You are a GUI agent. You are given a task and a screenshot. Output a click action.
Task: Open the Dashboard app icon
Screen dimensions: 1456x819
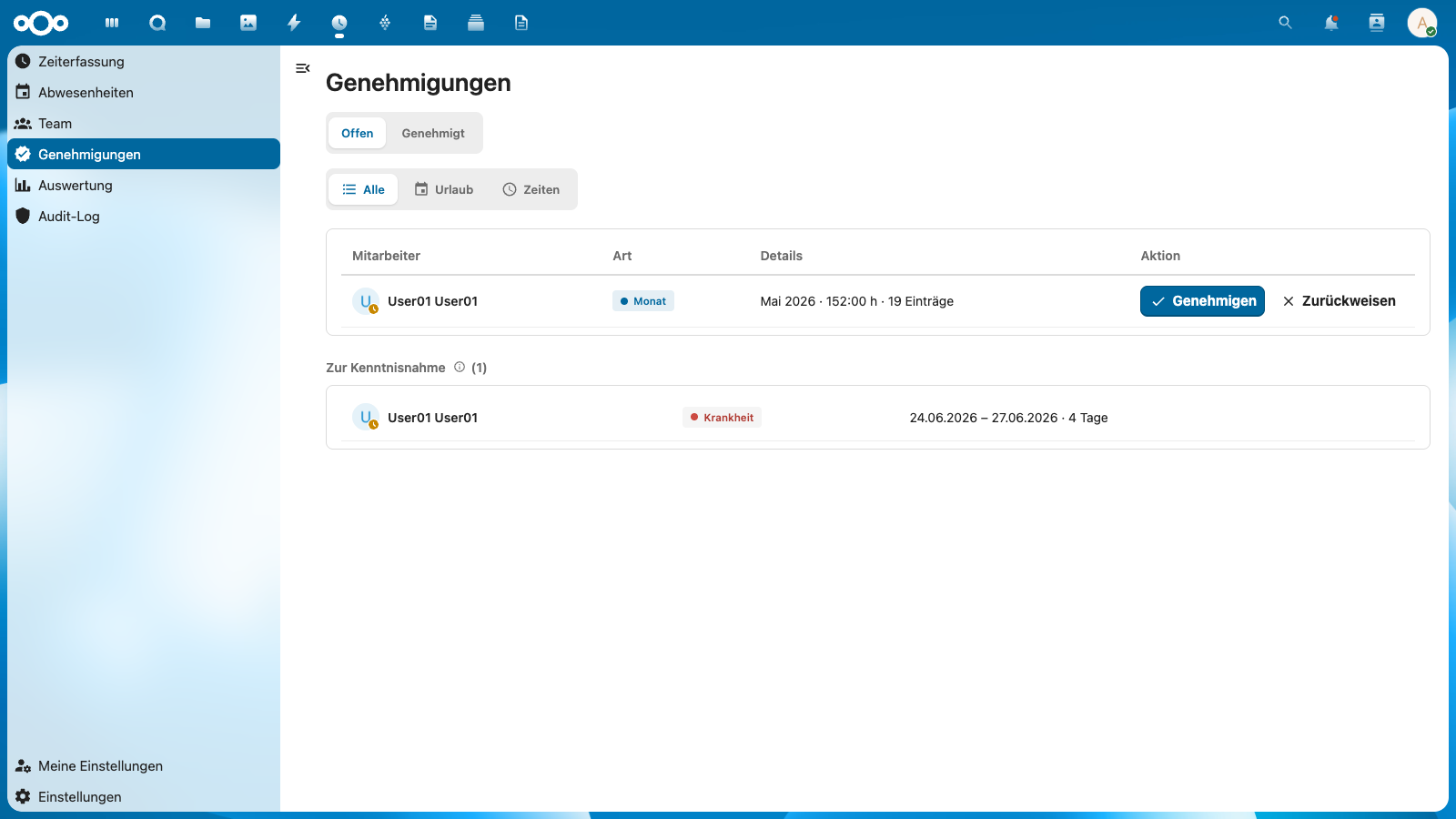[x=112, y=23]
